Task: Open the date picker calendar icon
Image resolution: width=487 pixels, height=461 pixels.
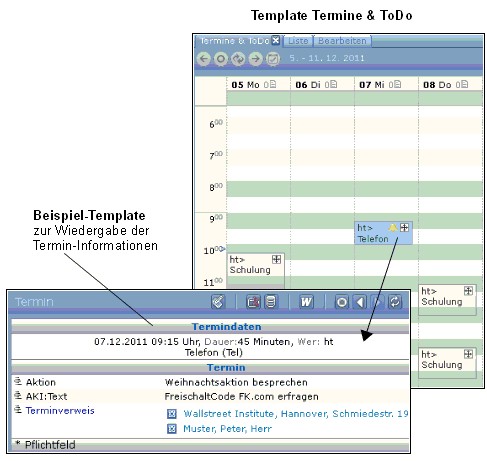Action: (273, 59)
